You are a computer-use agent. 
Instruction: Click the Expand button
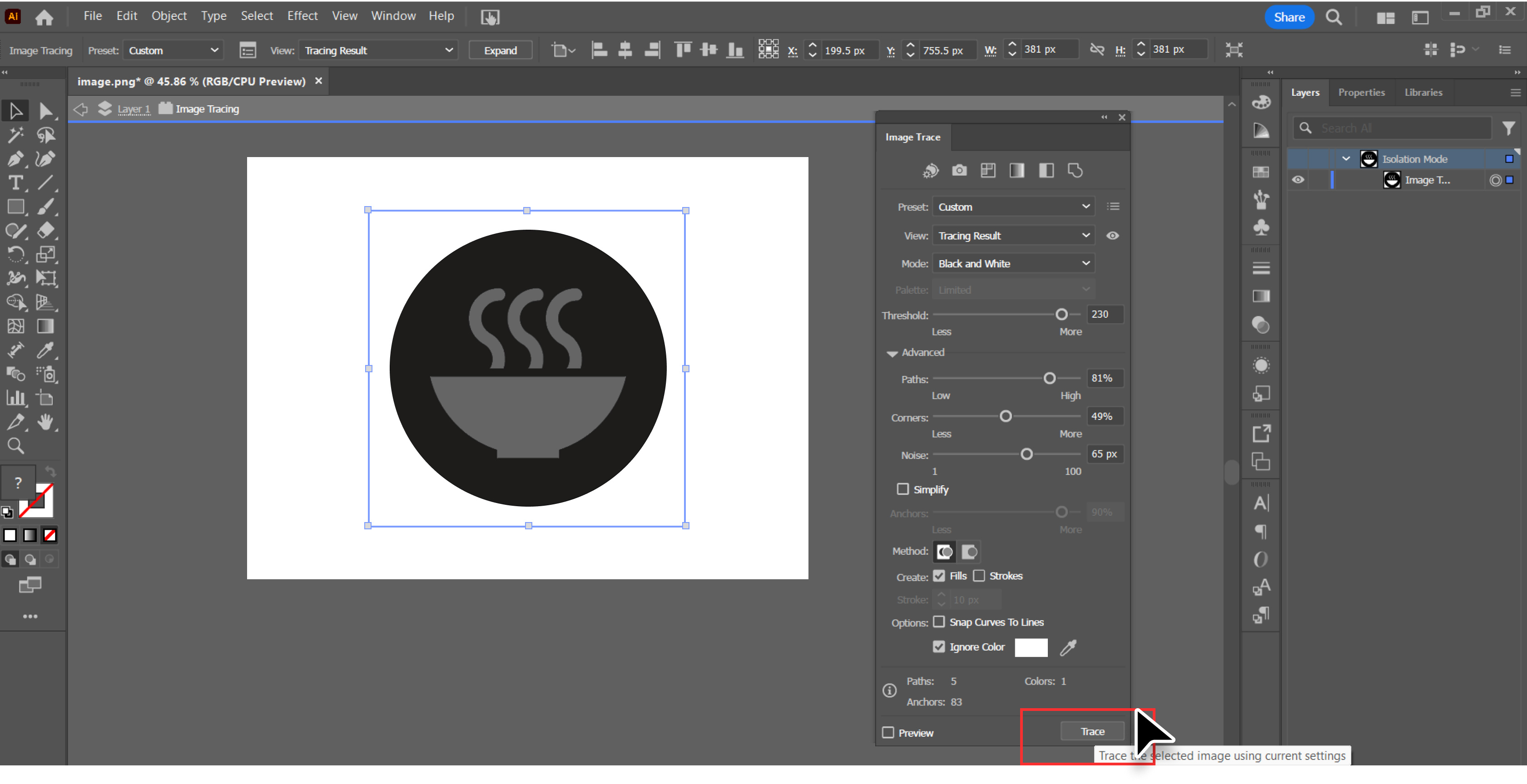pyautogui.click(x=500, y=50)
